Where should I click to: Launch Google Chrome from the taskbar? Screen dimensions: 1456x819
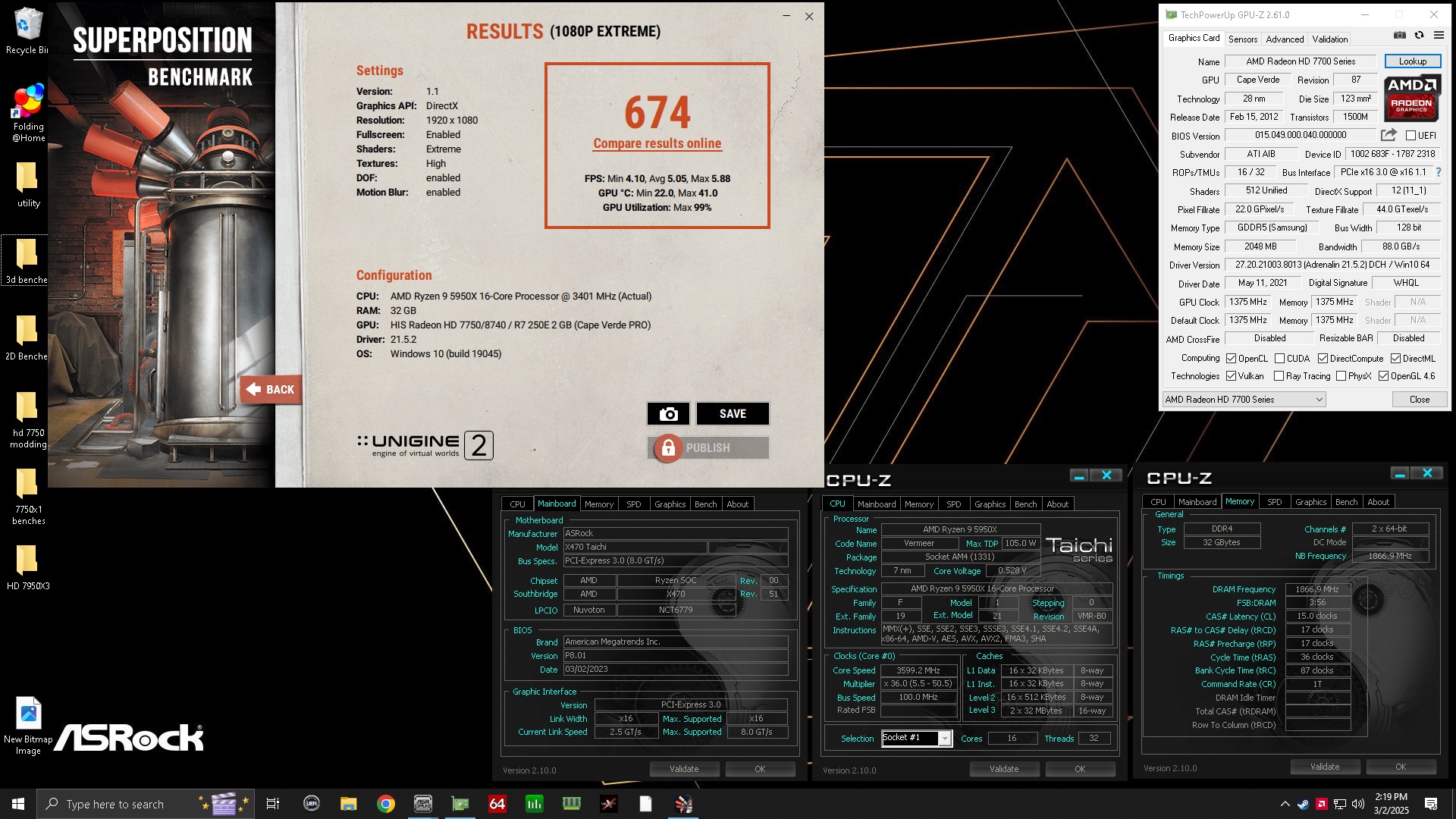pos(386,804)
